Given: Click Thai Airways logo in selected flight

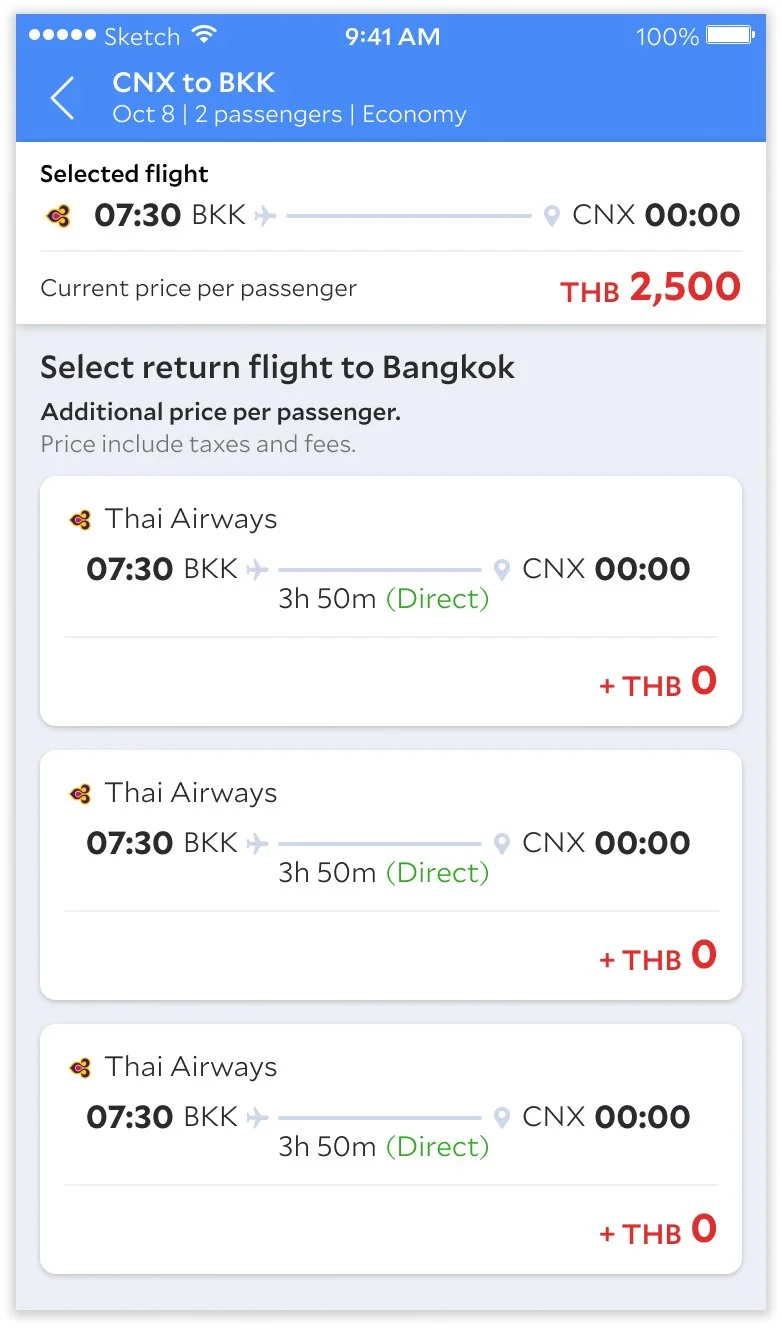Looking at the screenshot, I should click(x=58, y=215).
